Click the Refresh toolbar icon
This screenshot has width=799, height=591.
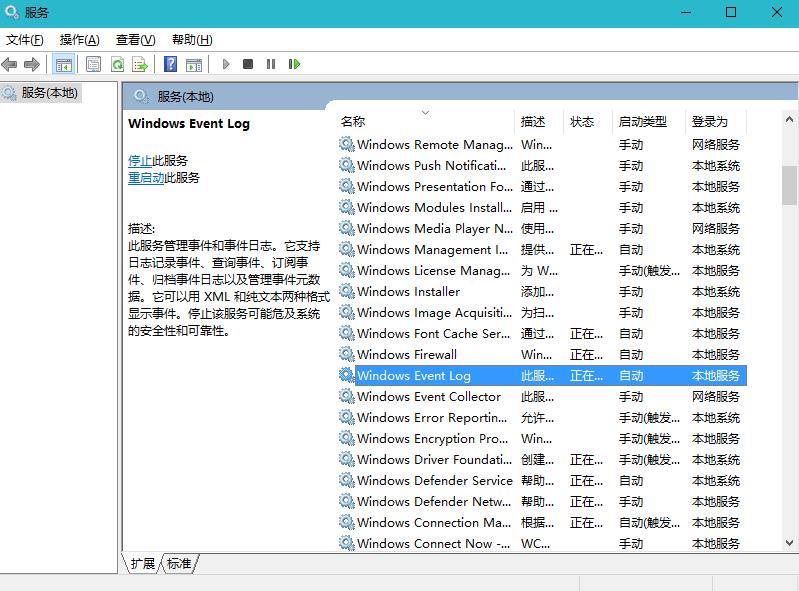click(x=117, y=64)
